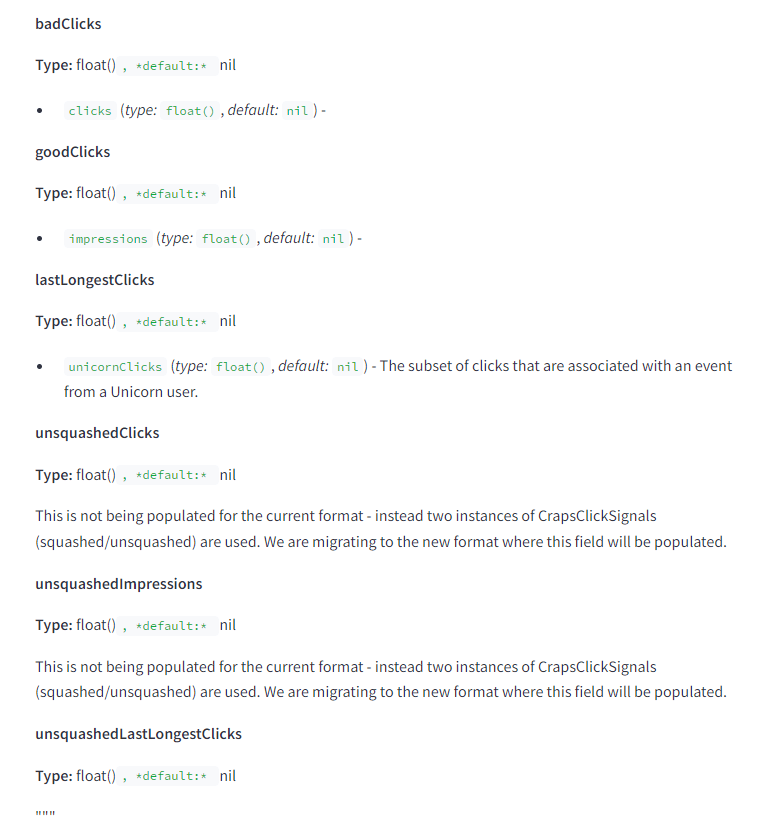This screenshot has width=778, height=827.
Task: Click float() code next to clicks
Action: coord(190,111)
